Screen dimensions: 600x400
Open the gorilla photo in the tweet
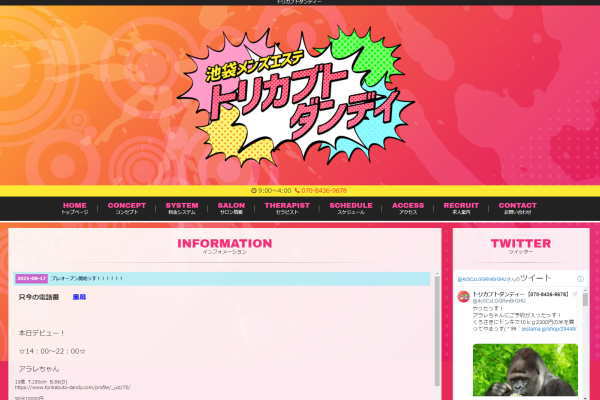(x=525, y=370)
